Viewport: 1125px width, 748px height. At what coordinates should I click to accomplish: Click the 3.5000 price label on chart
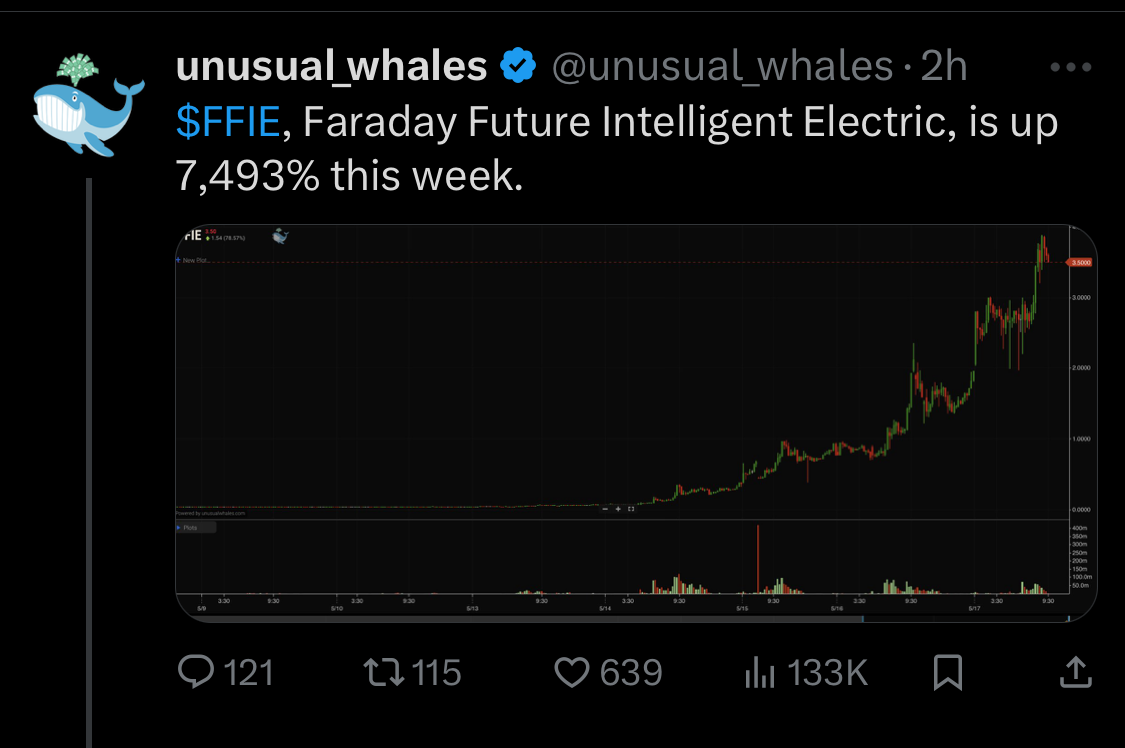click(x=1080, y=262)
